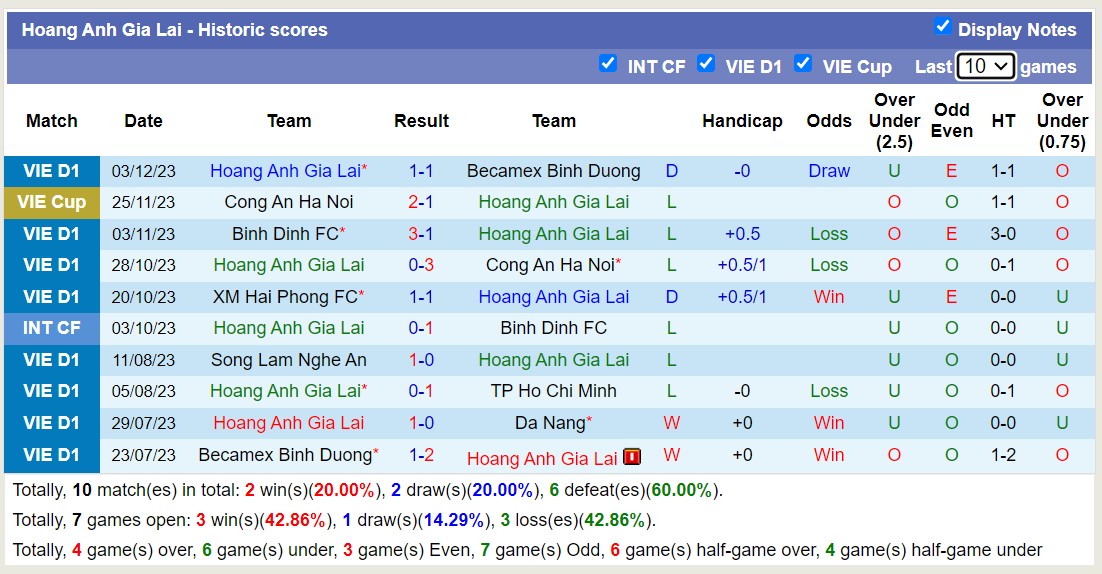Open the 3-1 result on 03/11/23

[421, 234]
